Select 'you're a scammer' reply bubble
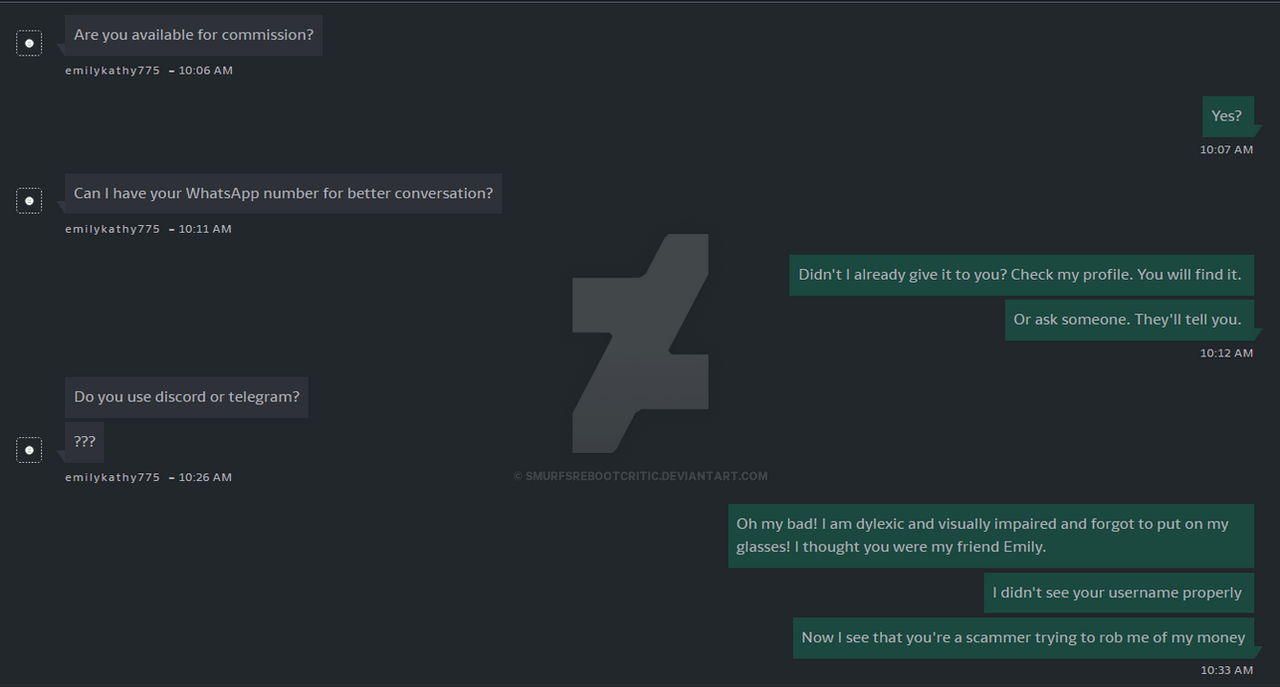Image resolution: width=1280 pixels, height=687 pixels. 1023,638
